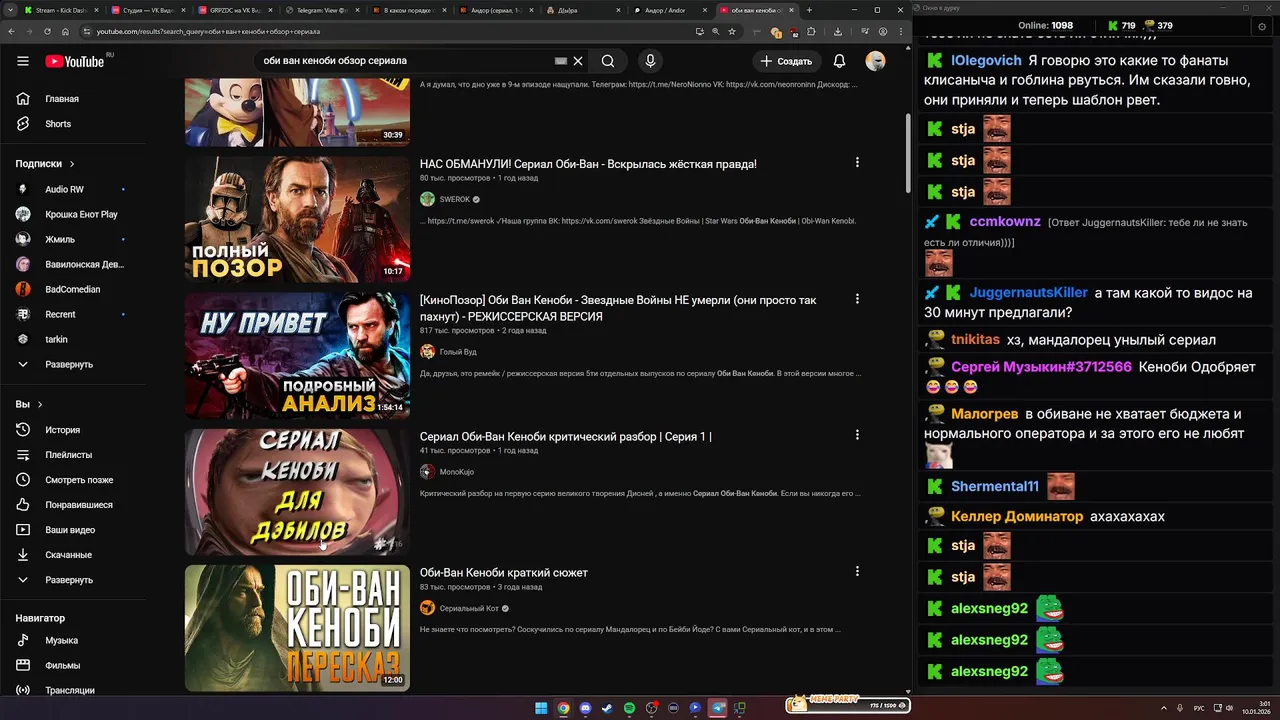The height and width of the screenshot is (720, 1280).
Task: Open MonoKujo channel link
Action: click(x=456, y=472)
